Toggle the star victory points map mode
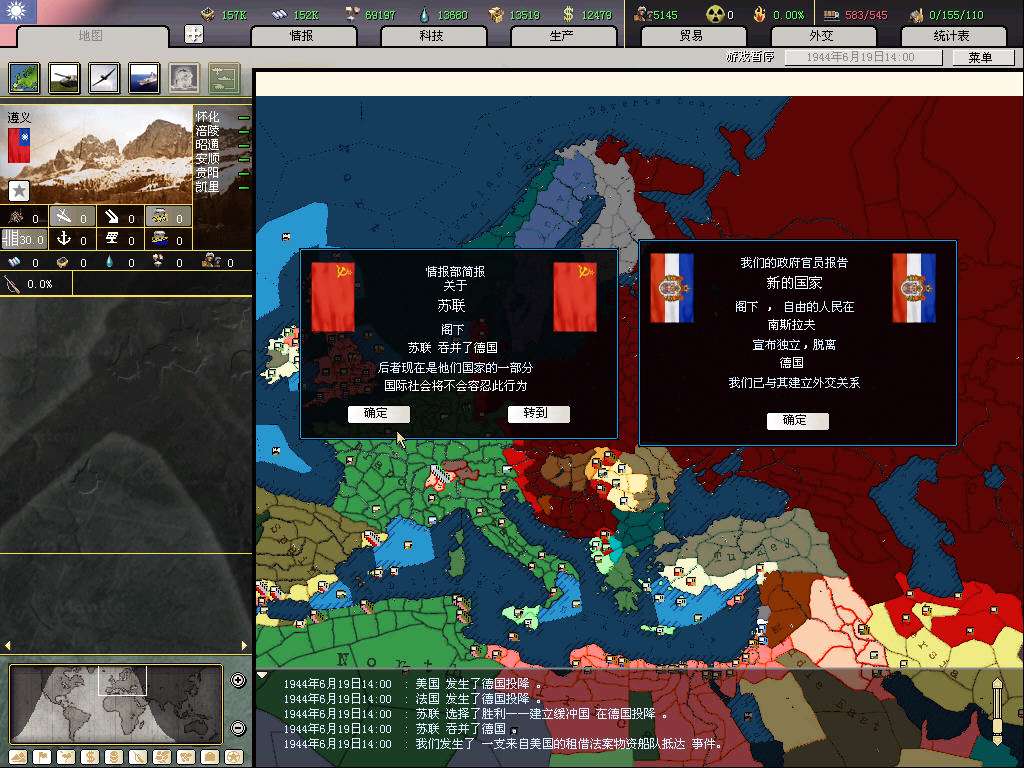 (233, 758)
